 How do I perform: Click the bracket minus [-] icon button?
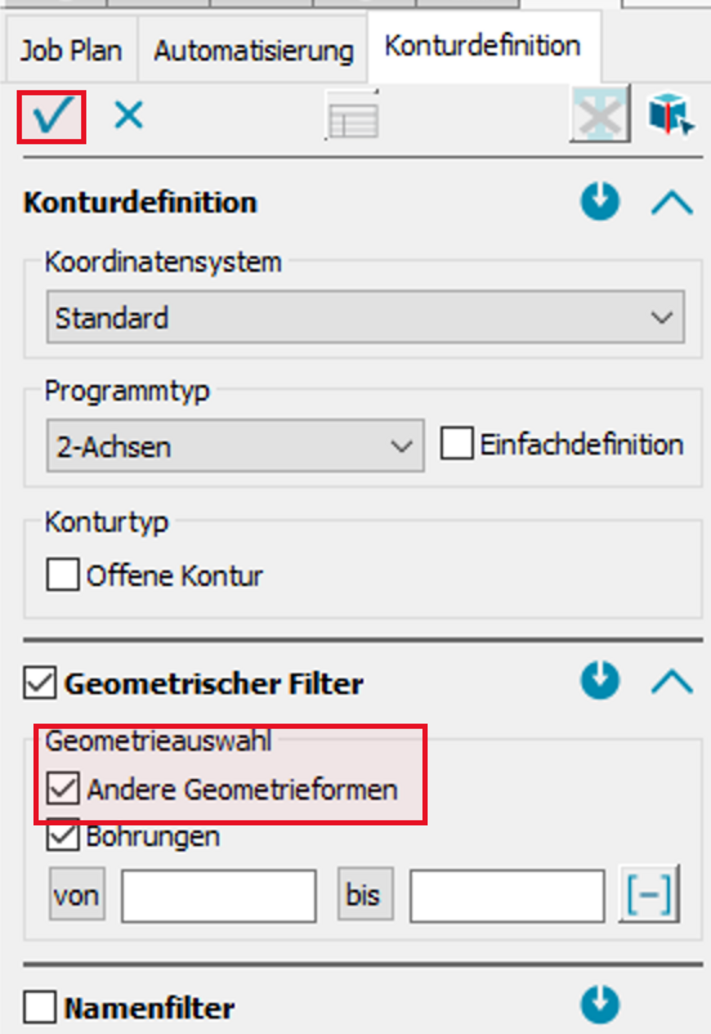coord(649,895)
